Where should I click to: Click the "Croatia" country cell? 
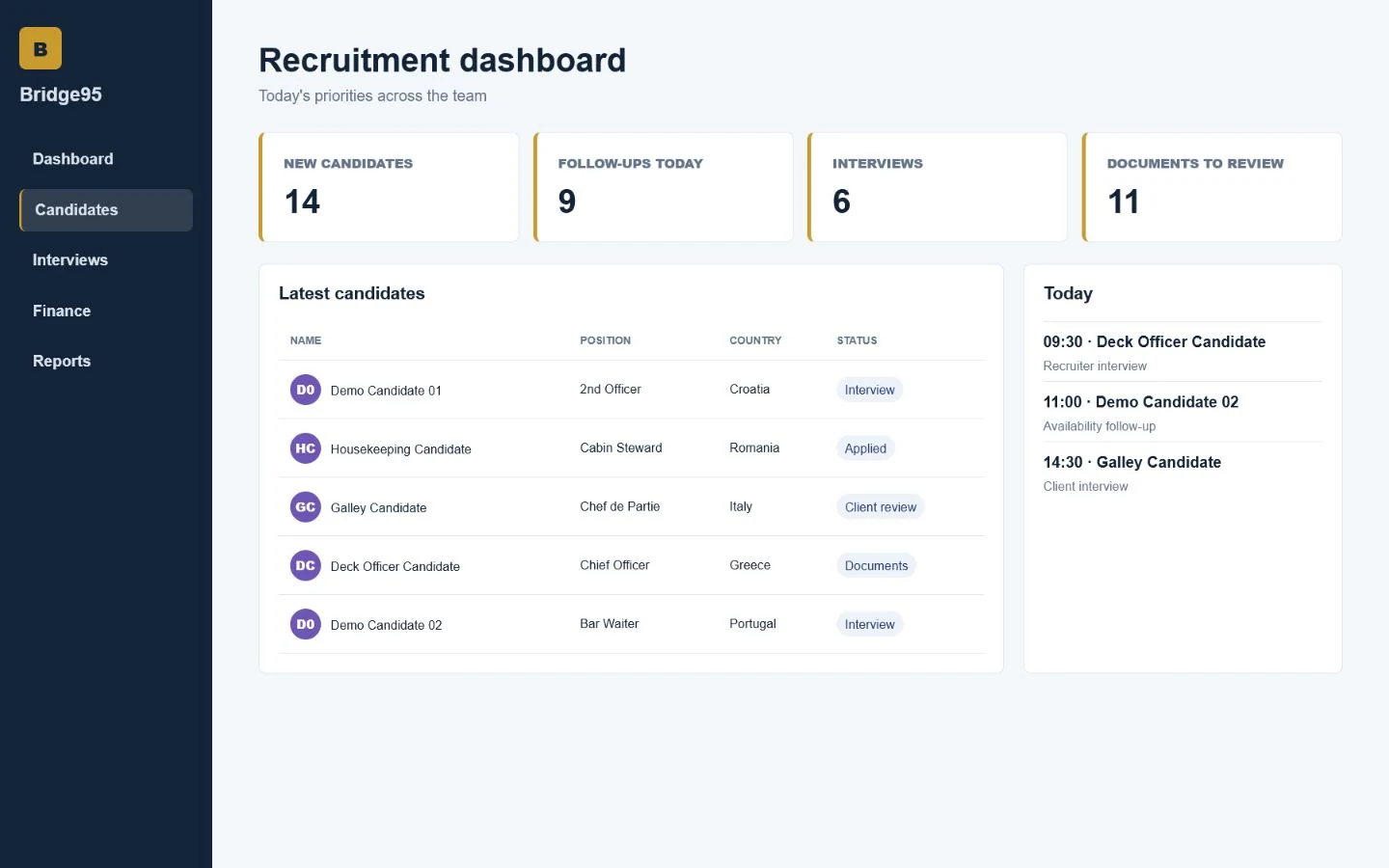[x=749, y=390]
